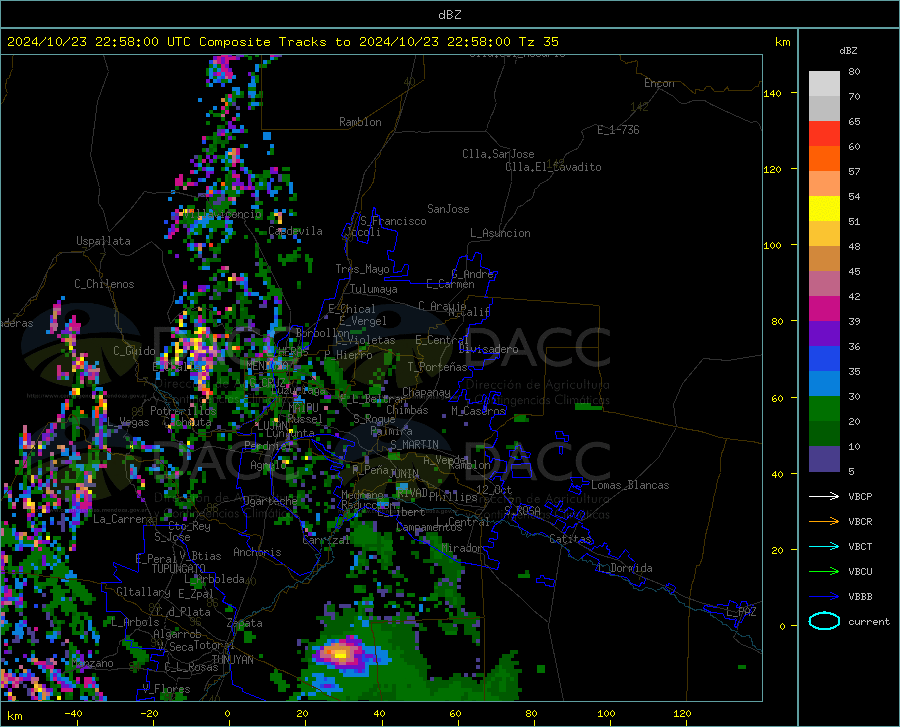Click the E_1-736 map label

(x=618, y=130)
